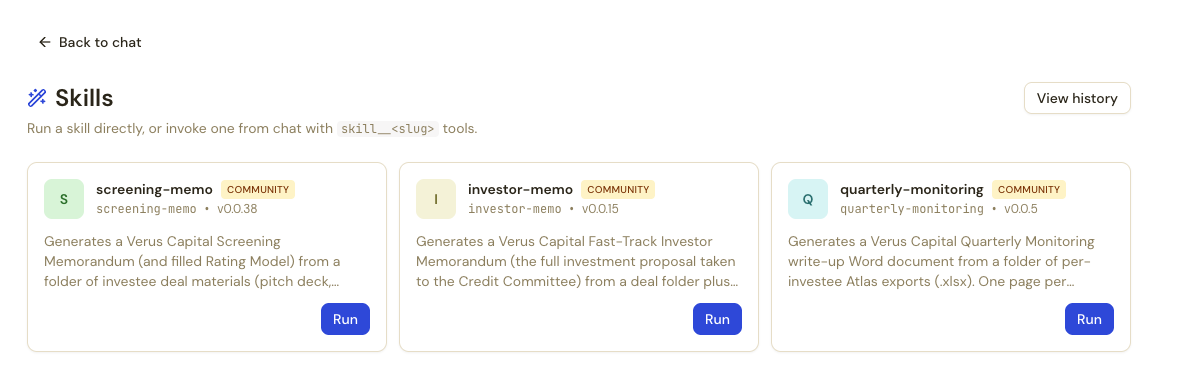Screen dimensions: 1186x385
Task: Click the COMMUNITY badge on screening-memo
Action: coord(258,190)
